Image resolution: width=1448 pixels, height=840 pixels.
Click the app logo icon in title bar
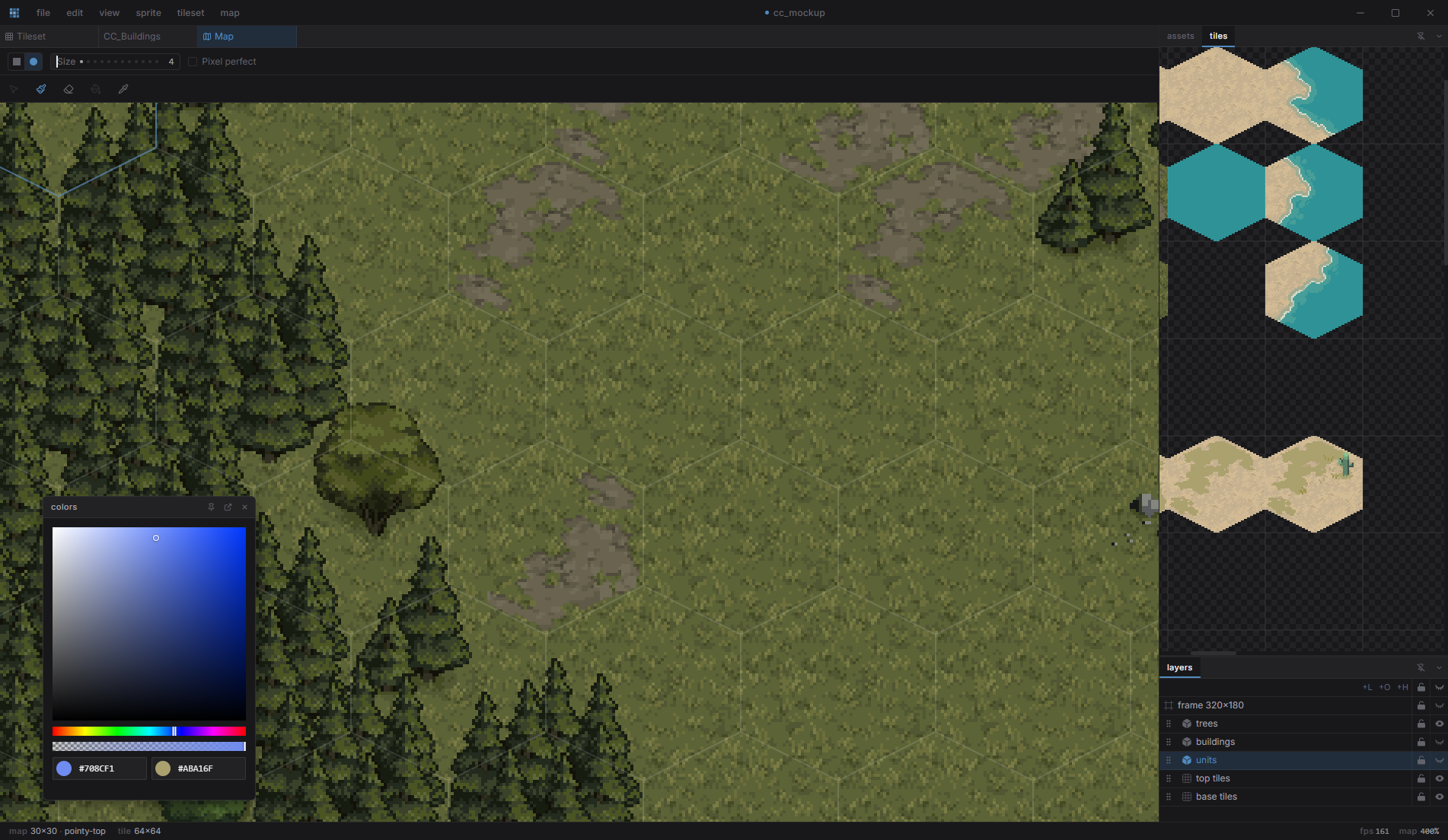pos(14,13)
